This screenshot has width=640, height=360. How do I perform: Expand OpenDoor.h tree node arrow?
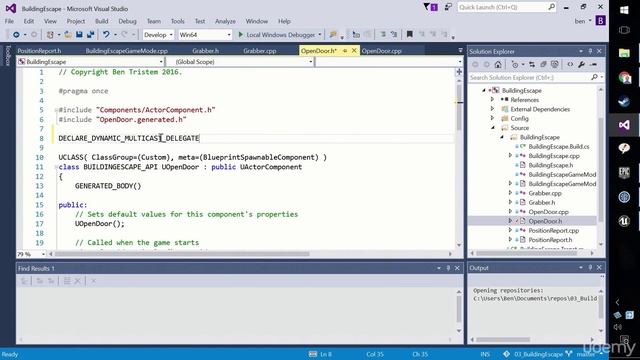pos(510,221)
